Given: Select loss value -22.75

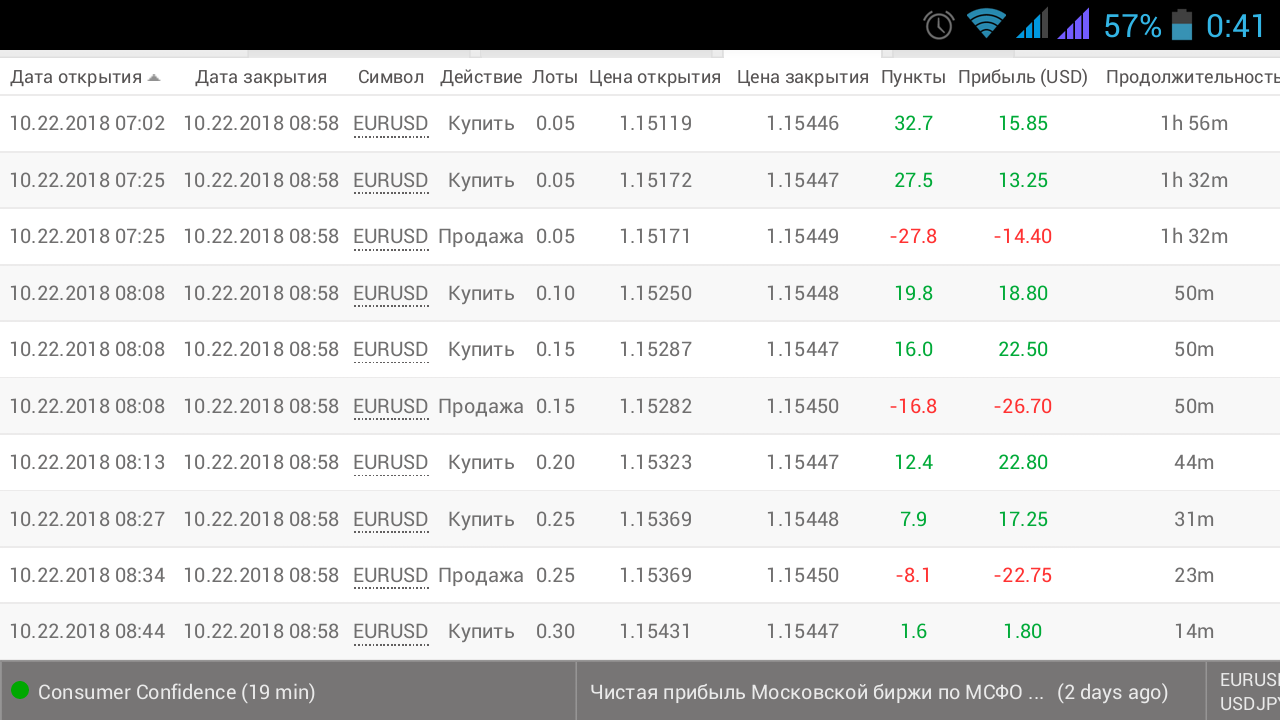Looking at the screenshot, I should [x=1023, y=576].
